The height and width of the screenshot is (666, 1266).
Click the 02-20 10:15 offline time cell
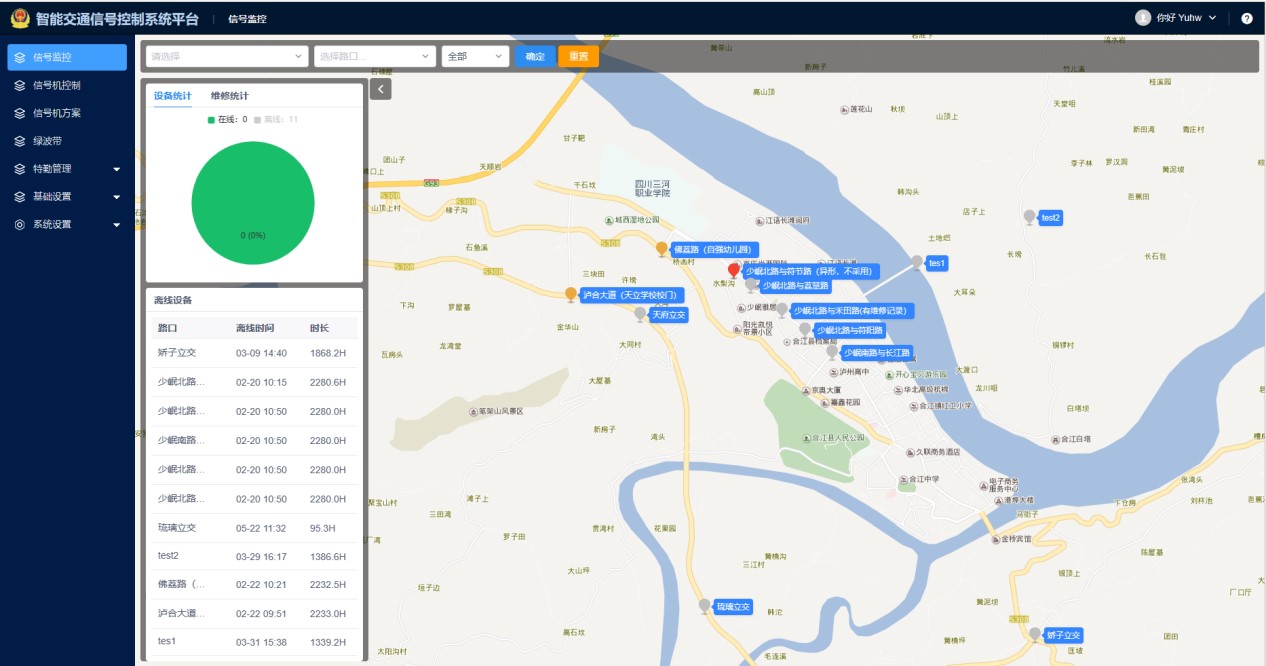[x=261, y=382]
